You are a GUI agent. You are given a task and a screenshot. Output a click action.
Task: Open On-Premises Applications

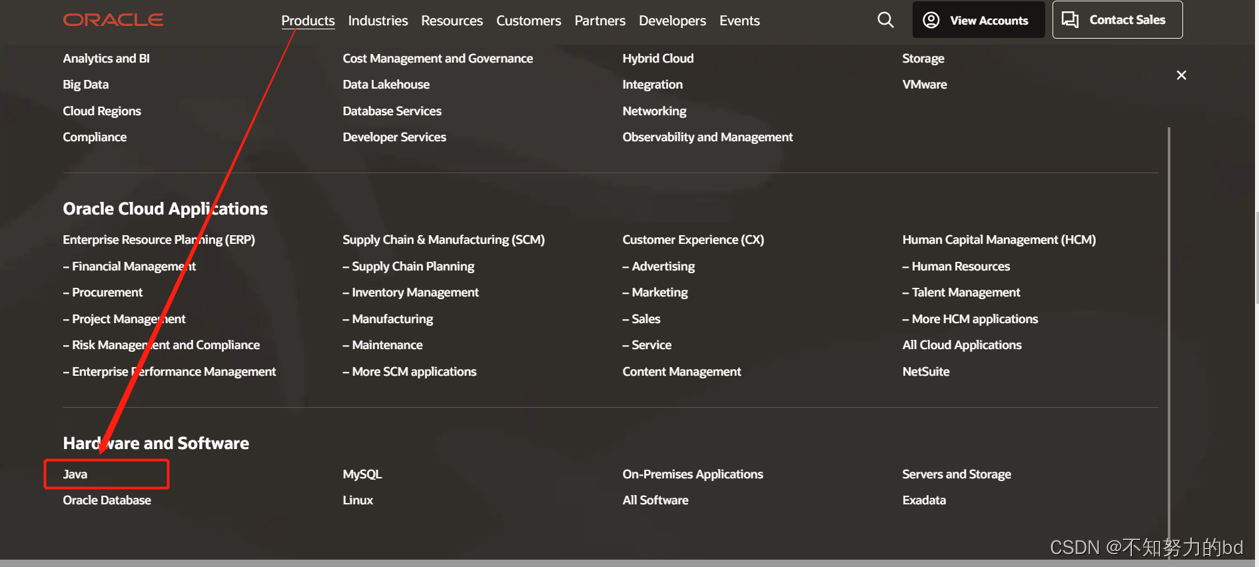(x=693, y=474)
